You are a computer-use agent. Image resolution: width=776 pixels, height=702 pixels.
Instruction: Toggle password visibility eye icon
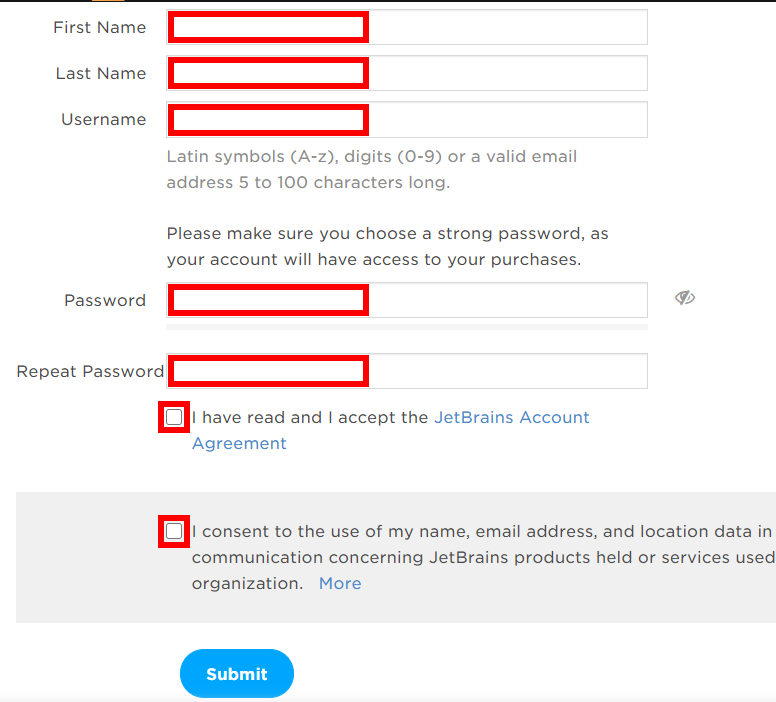685,298
